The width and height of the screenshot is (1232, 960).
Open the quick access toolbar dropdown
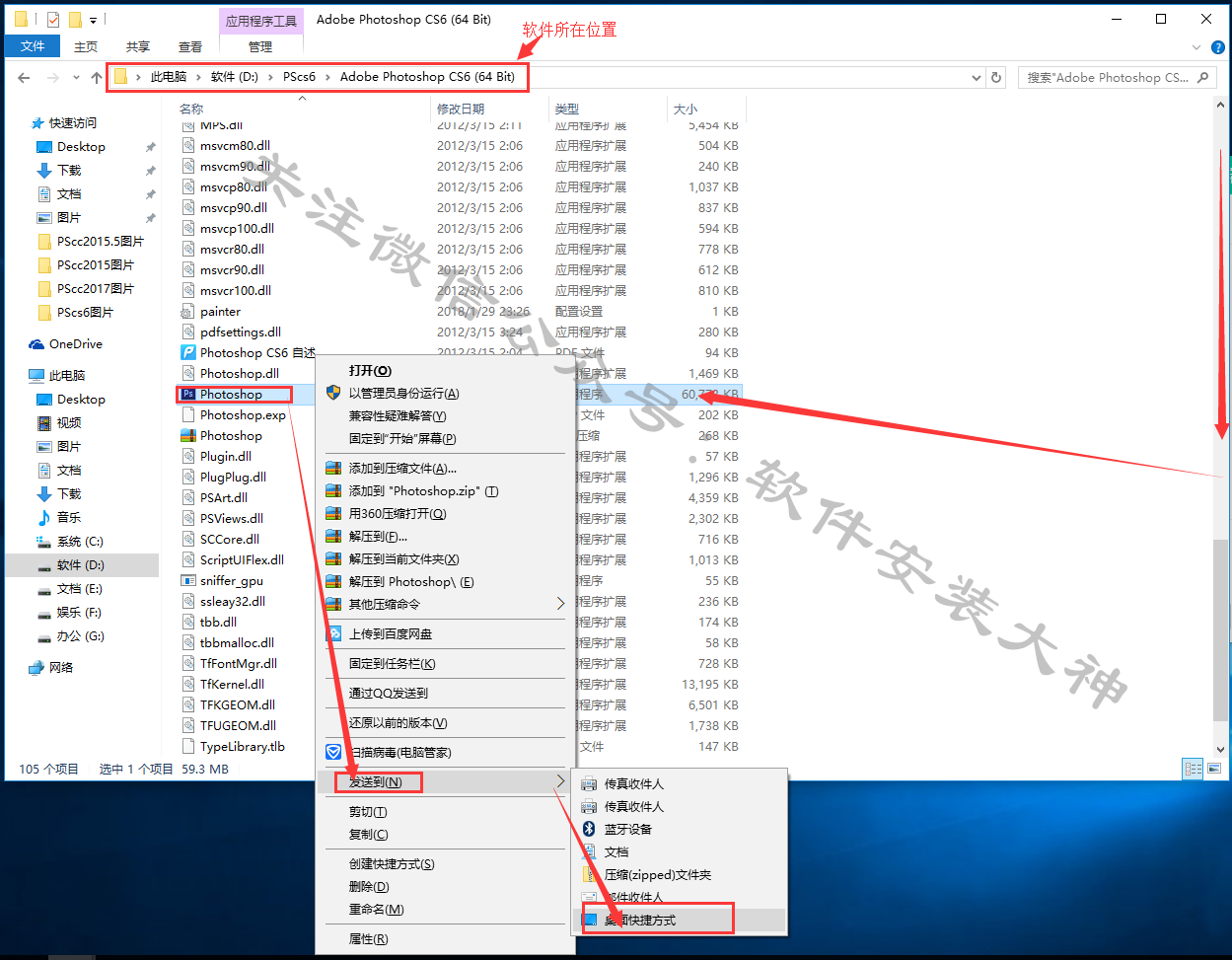click(x=93, y=19)
